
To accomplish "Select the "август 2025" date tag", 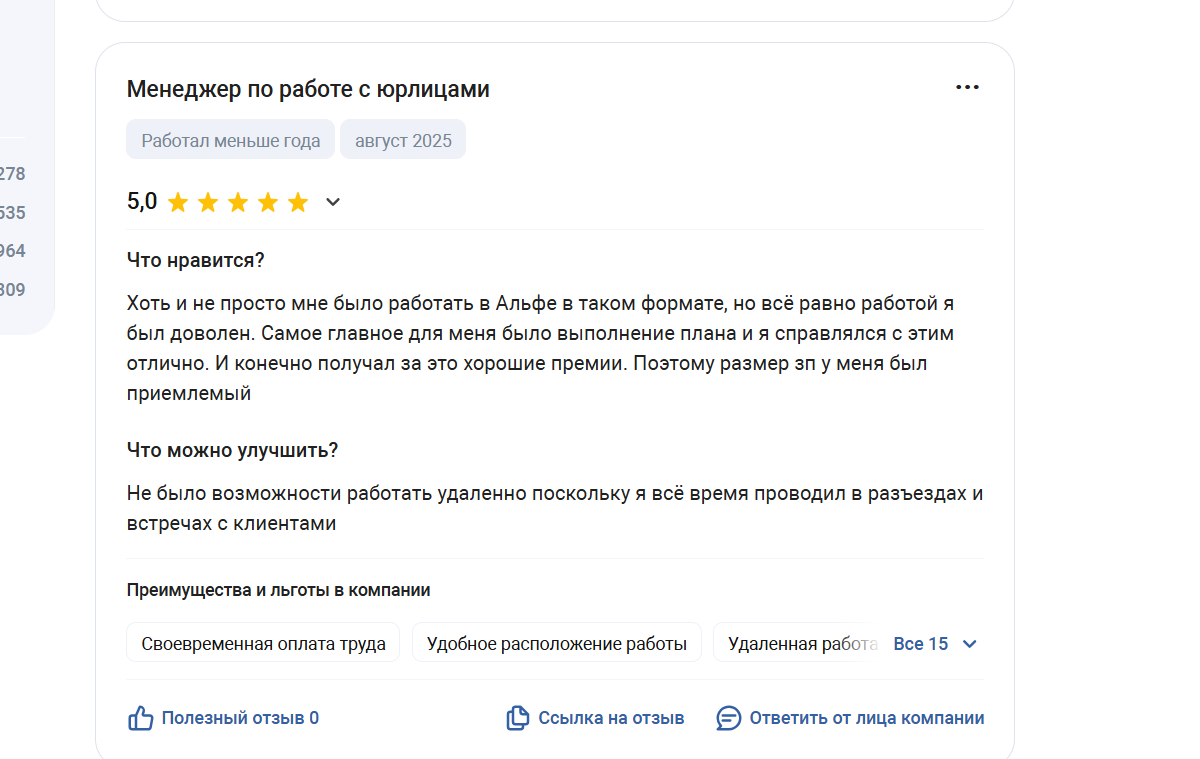I will coord(403,140).
